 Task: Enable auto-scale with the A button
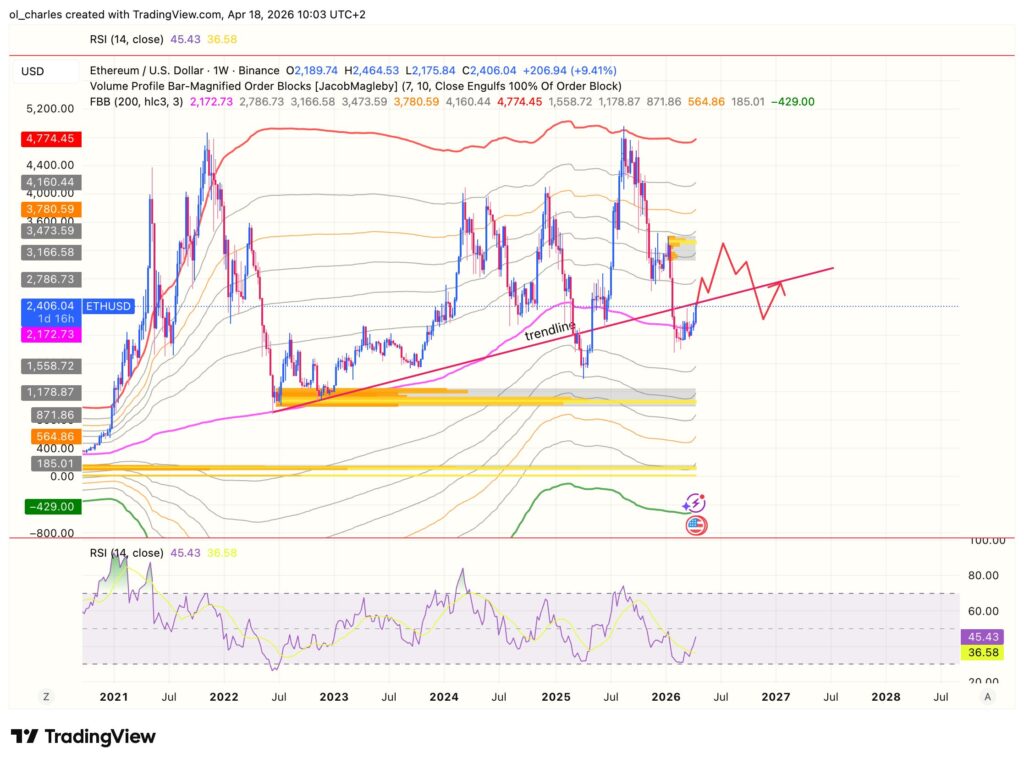coord(988,695)
